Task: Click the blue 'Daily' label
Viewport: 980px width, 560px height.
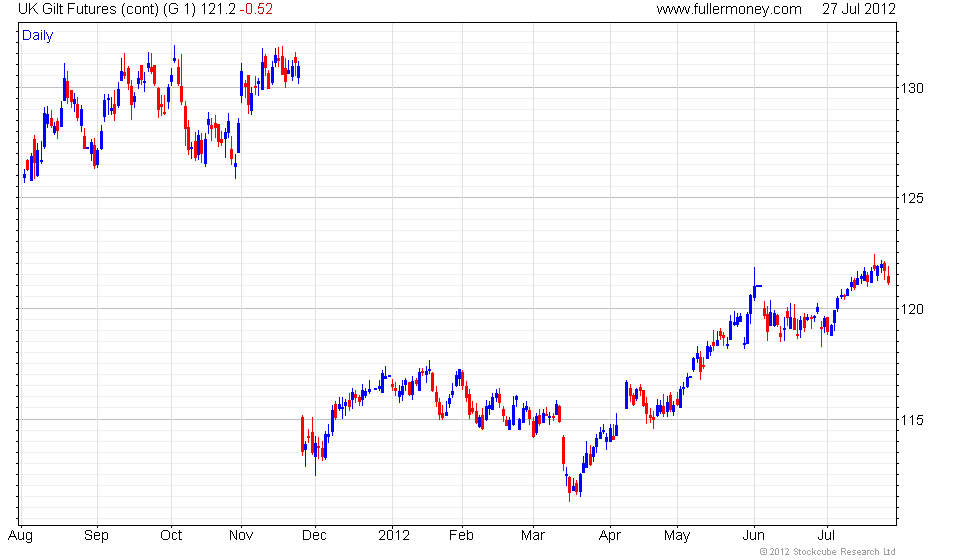Action: (x=38, y=36)
